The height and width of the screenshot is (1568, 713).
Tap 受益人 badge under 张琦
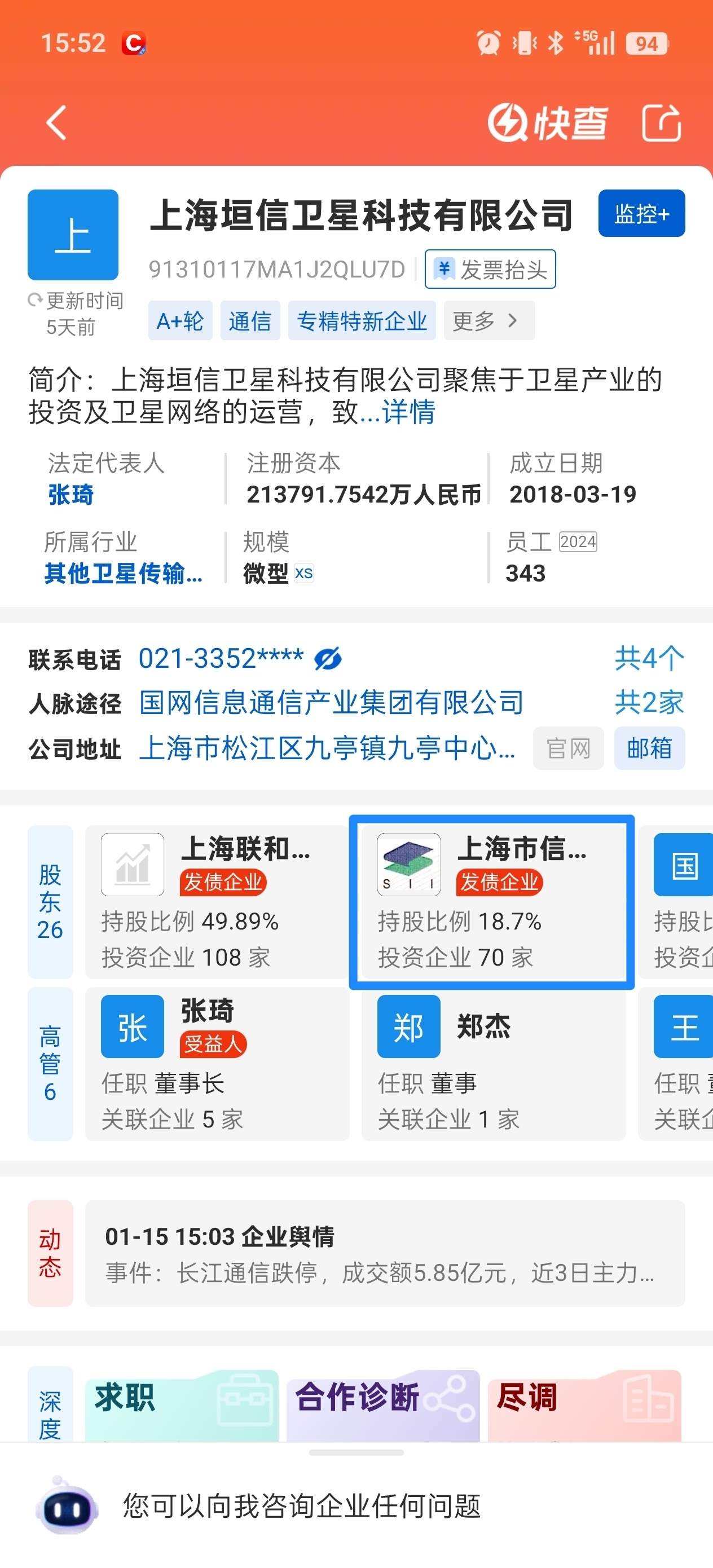[213, 1044]
